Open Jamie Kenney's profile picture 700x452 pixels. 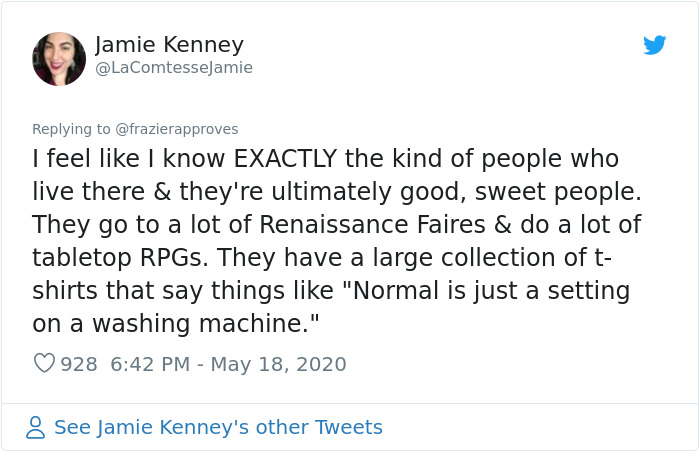point(59,58)
